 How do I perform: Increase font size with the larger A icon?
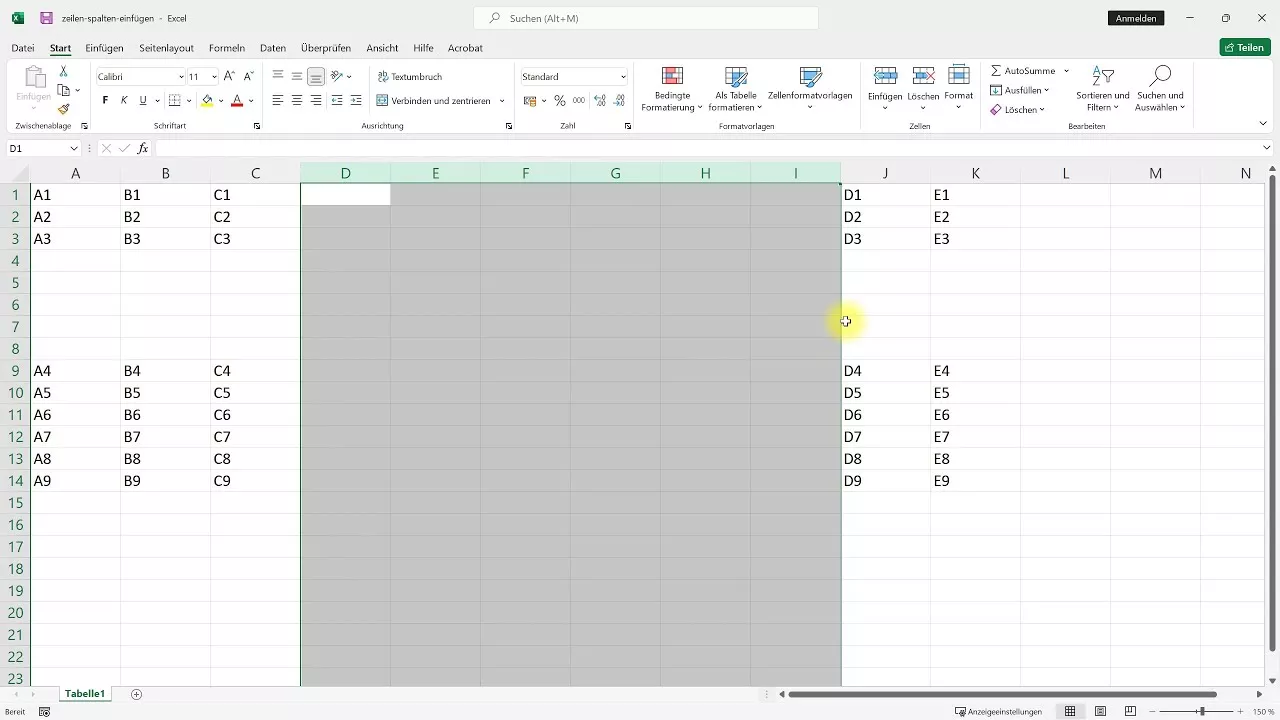[x=229, y=76]
